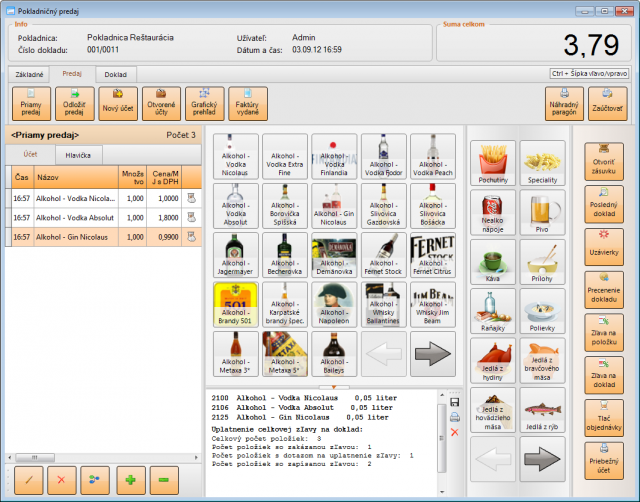Collapse the log panel with orange splitter arrow
The image size is (640, 502).
(x=333, y=386)
